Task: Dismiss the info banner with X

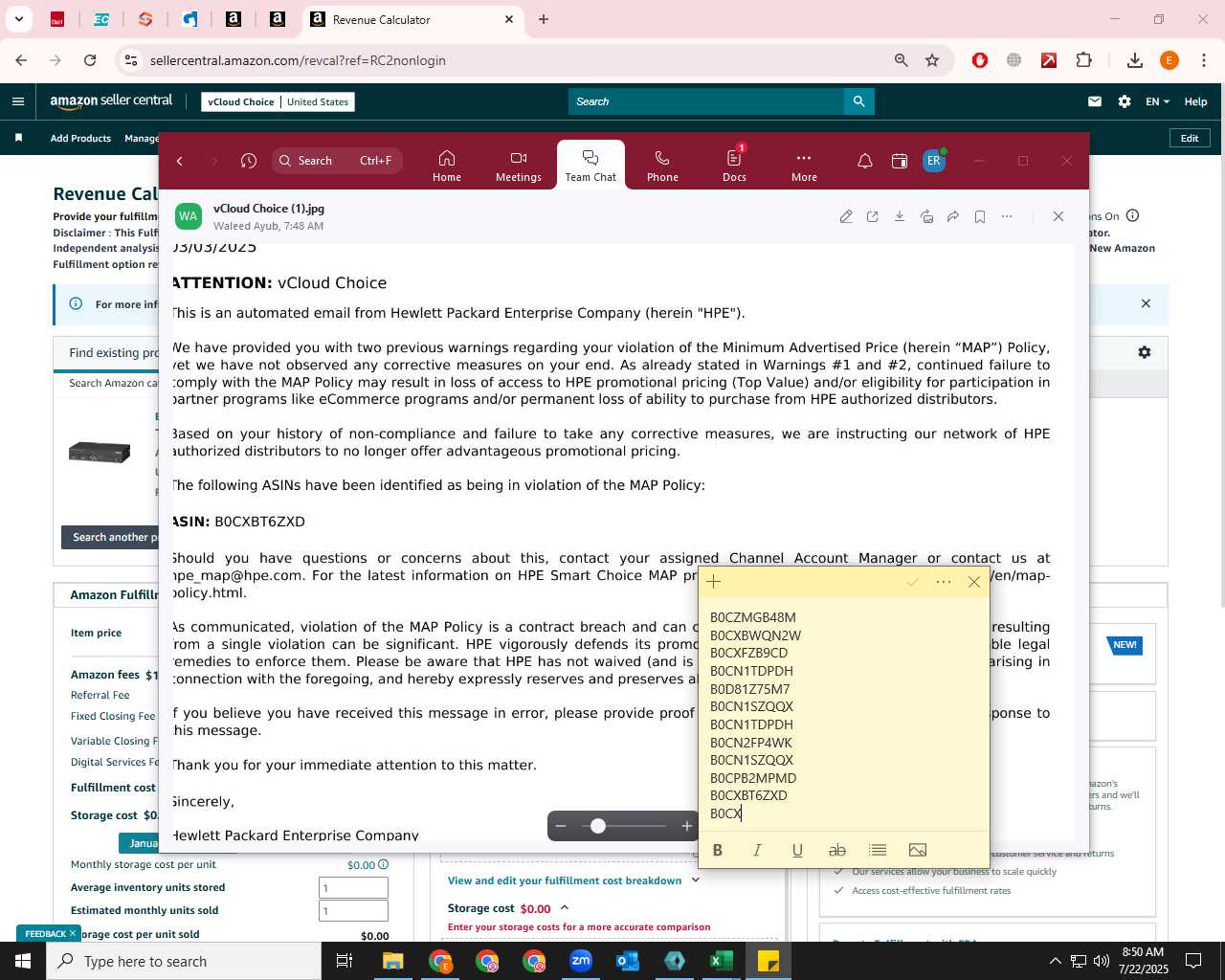Action: [1146, 303]
